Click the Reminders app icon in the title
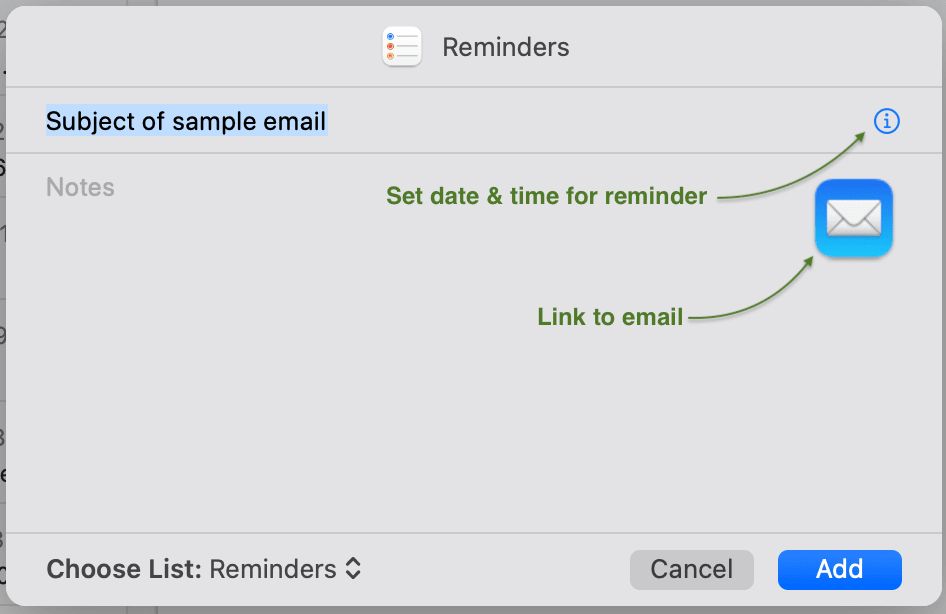This screenshot has width=946, height=614. click(402, 47)
